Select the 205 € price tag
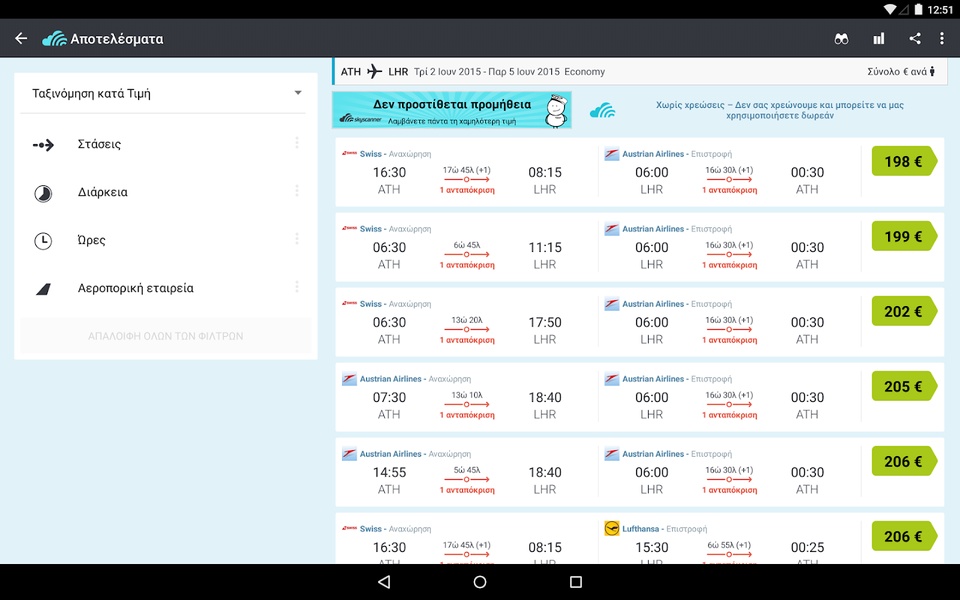 point(904,386)
